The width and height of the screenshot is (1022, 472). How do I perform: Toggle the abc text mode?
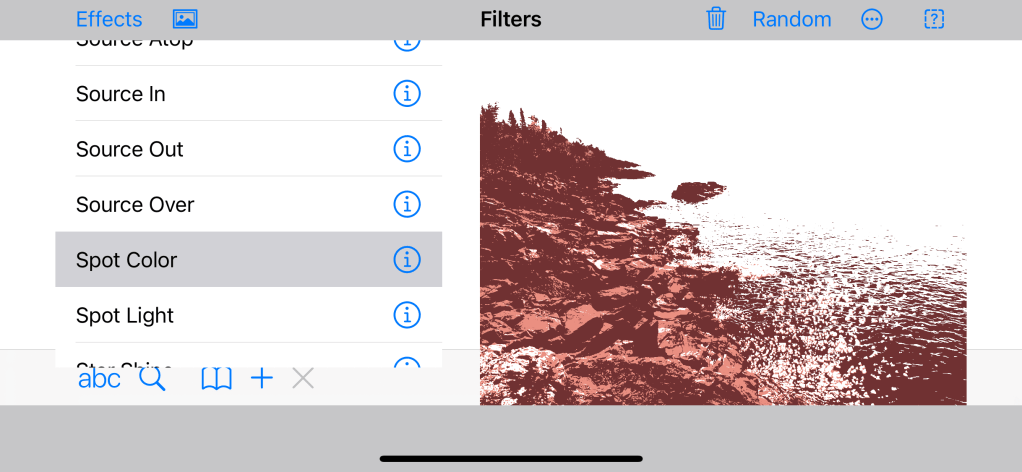click(99, 378)
